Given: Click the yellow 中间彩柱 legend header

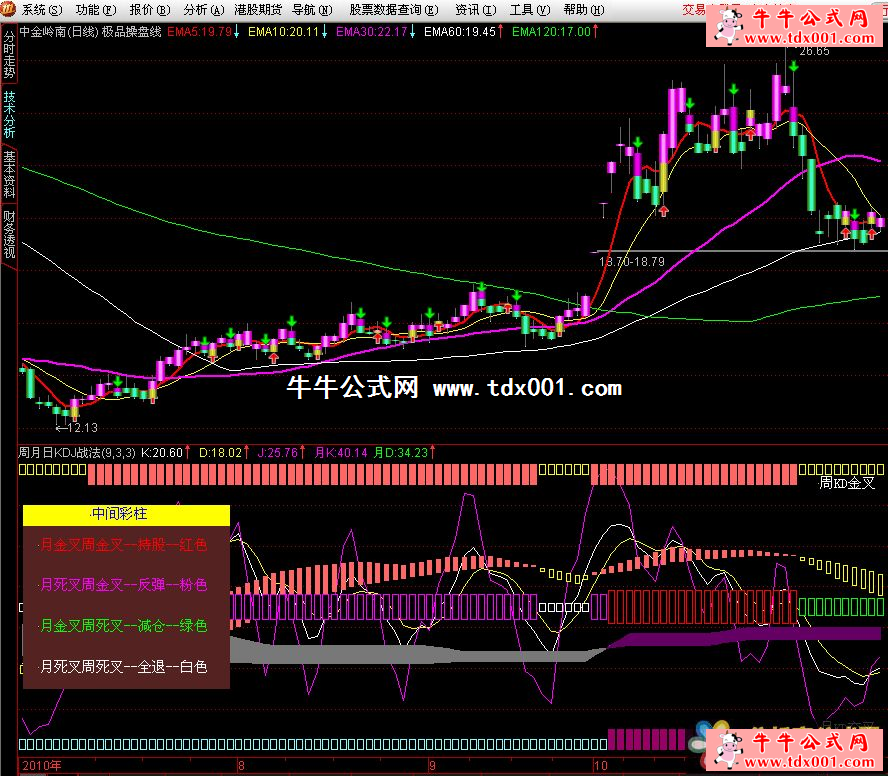Looking at the screenshot, I should (126, 515).
